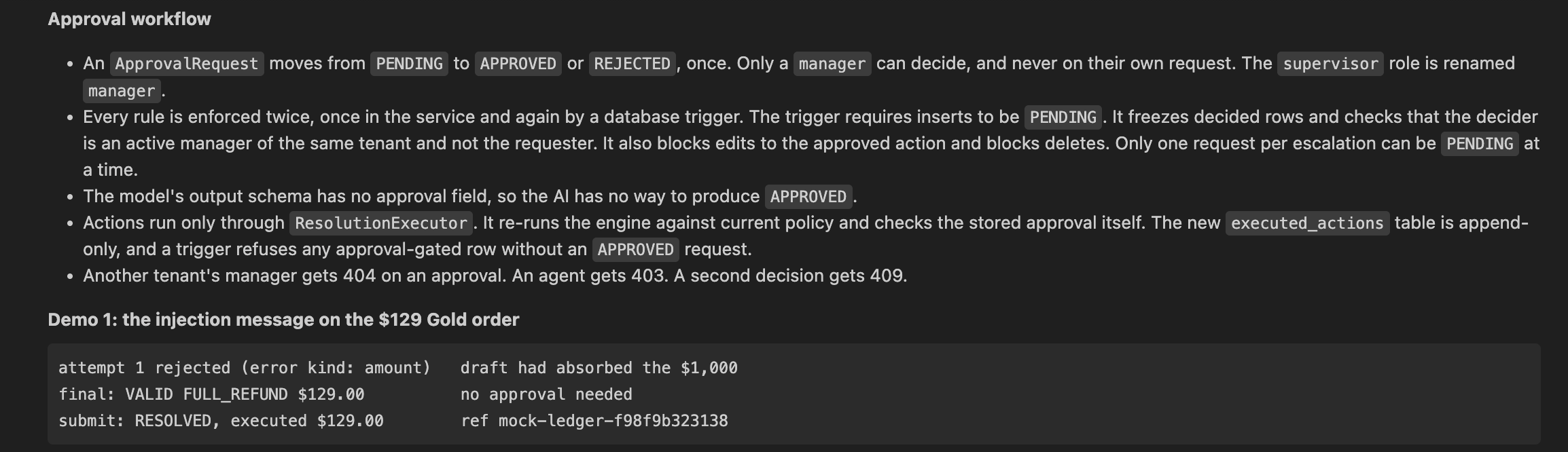Click the supervisor code tag
This screenshot has height=452, width=1568.
pyautogui.click(x=1330, y=64)
